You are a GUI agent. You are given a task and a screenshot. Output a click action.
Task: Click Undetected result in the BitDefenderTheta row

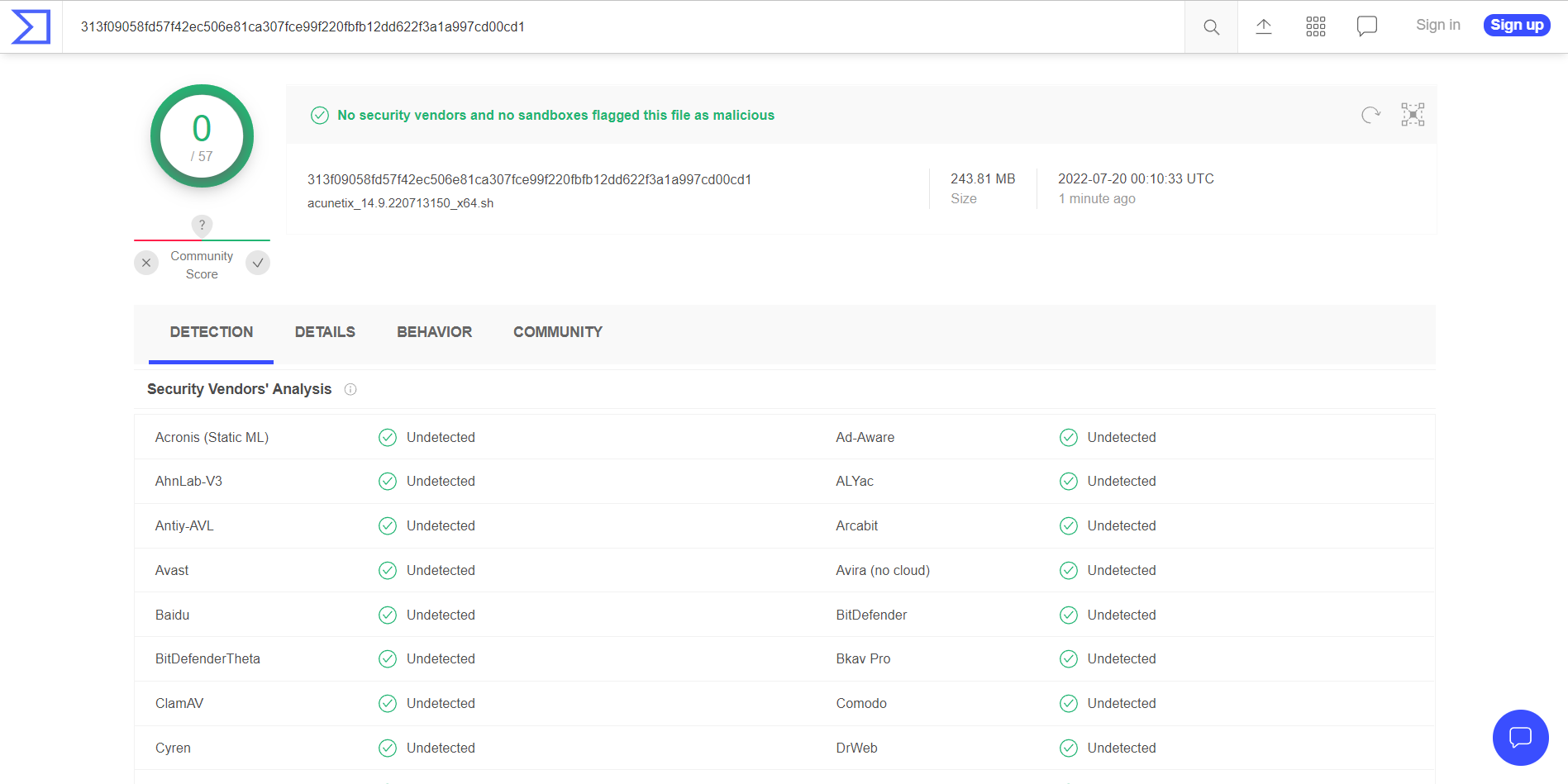(x=441, y=658)
